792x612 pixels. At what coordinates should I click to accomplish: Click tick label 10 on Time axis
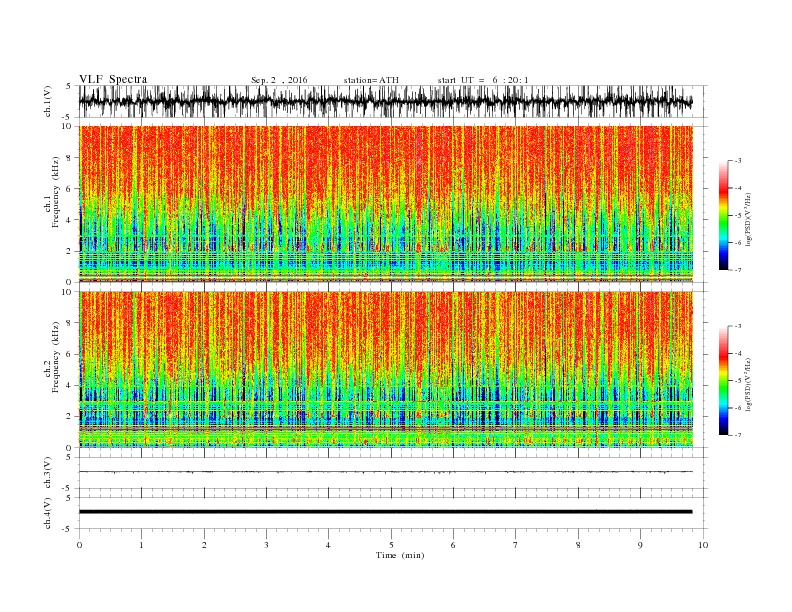(x=703, y=545)
